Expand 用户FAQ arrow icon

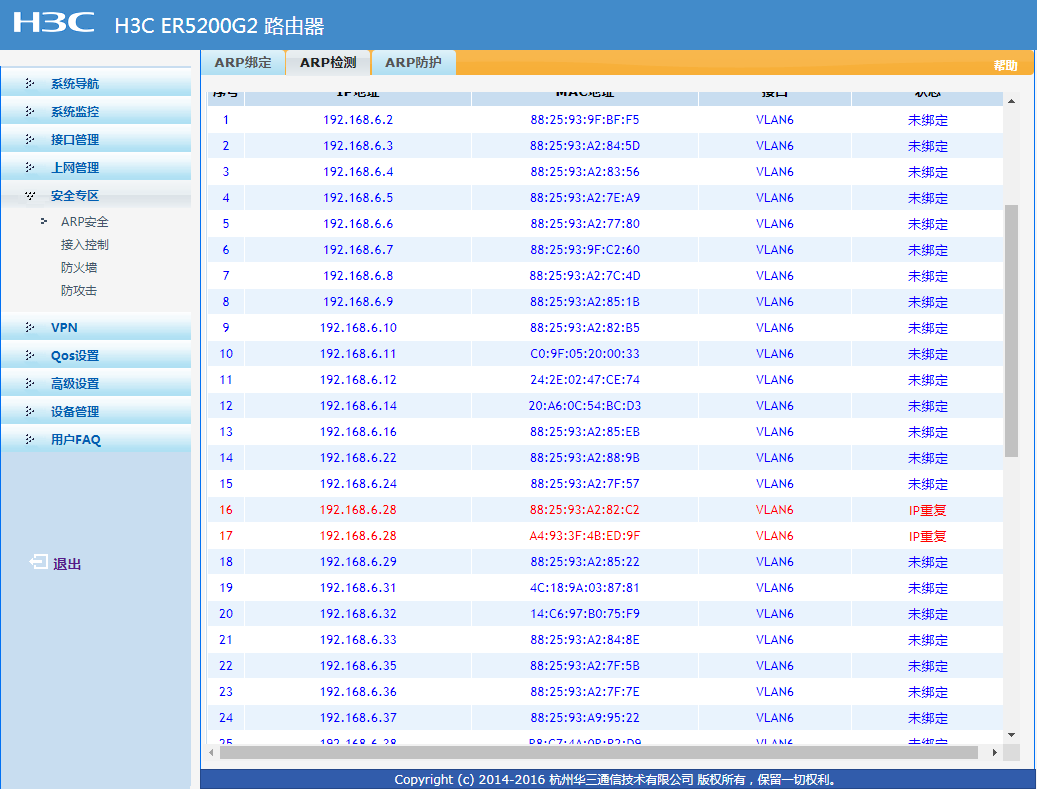coord(30,439)
